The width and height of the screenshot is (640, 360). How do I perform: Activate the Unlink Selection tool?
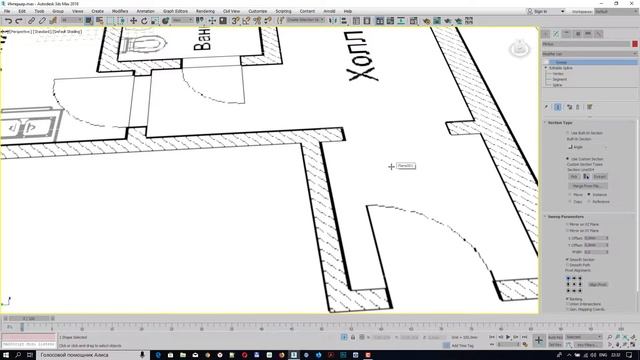(42, 21)
